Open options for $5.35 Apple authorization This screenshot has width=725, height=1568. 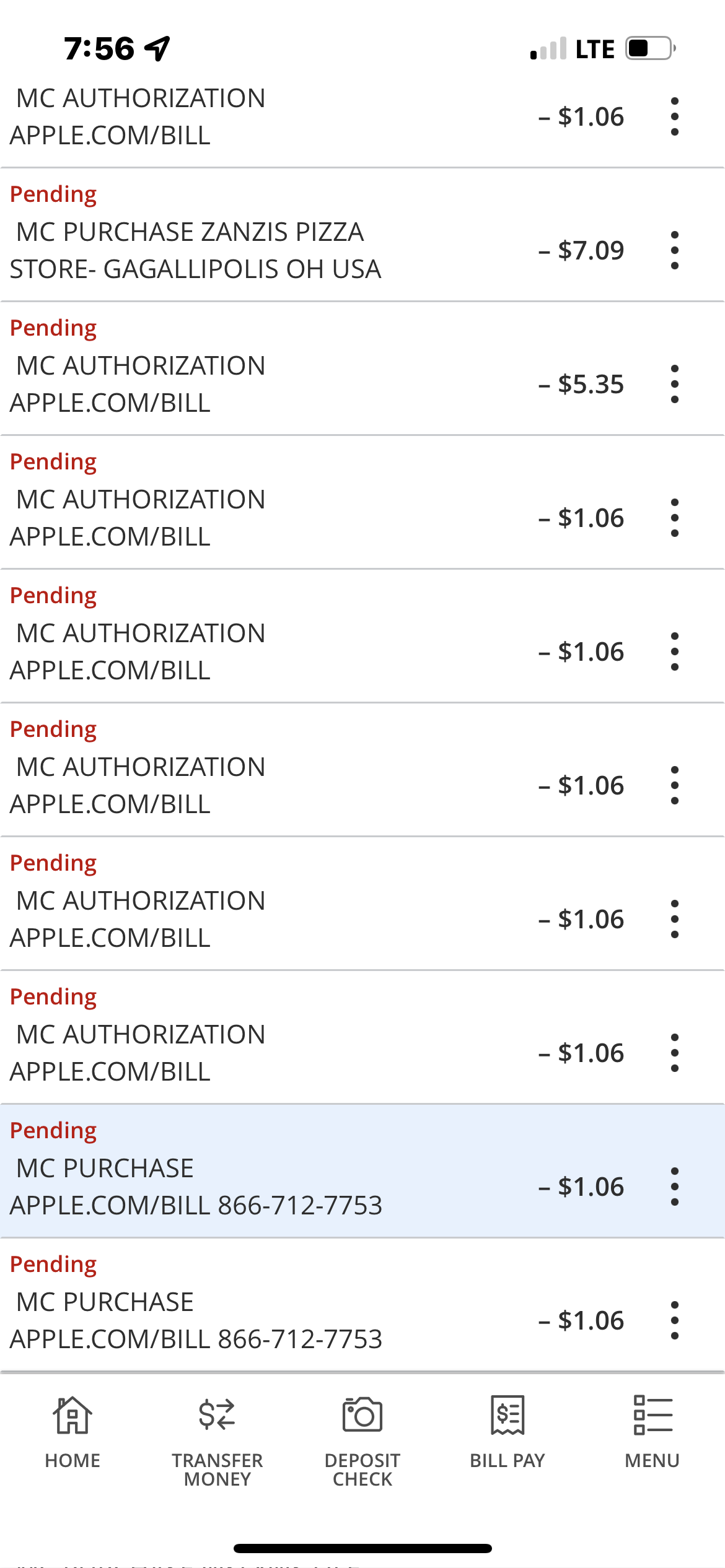pyautogui.click(x=674, y=384)
